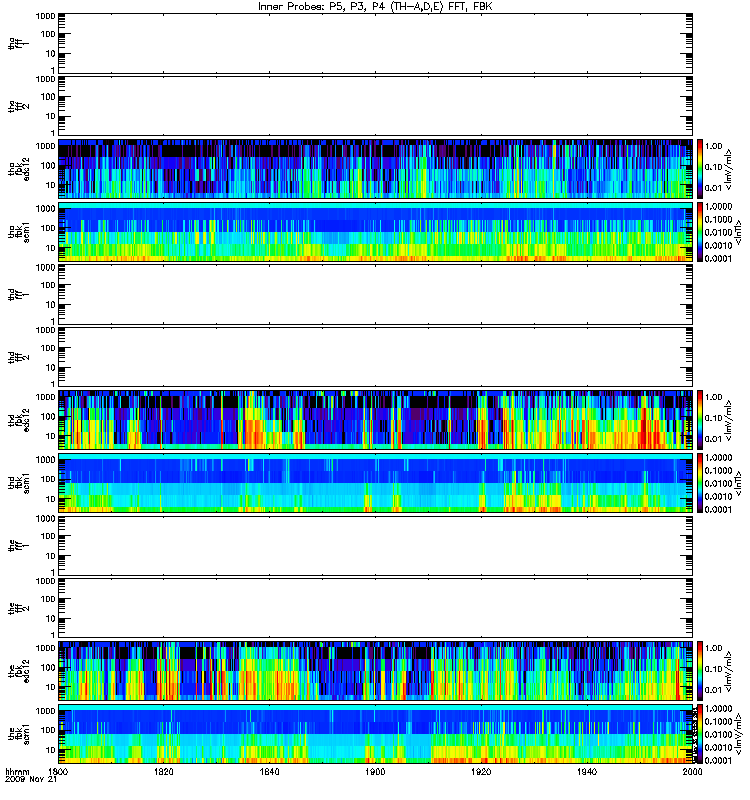
Task: Click '<|nT|>' unit label of tha scm1 color bar
Action: (x=738, y=232)
